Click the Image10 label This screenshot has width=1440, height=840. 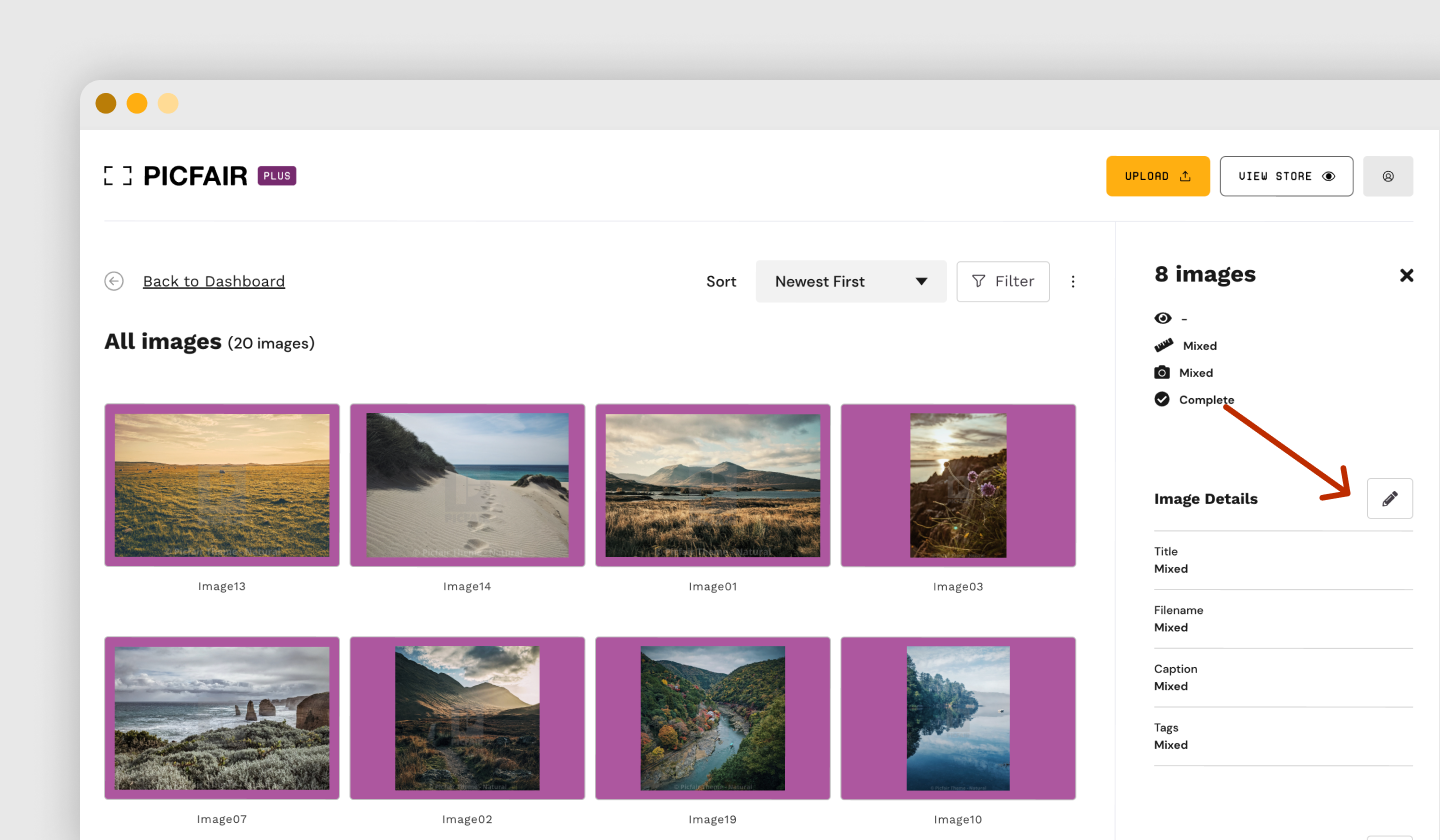pyautogui.click(x=958, y=819)
